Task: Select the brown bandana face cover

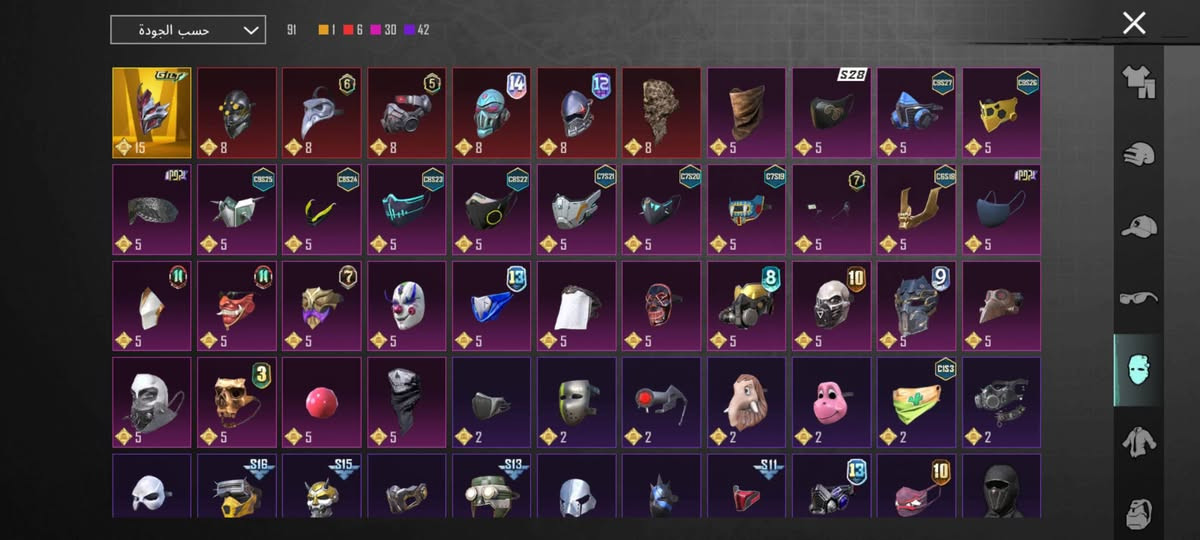Action: 747,113
